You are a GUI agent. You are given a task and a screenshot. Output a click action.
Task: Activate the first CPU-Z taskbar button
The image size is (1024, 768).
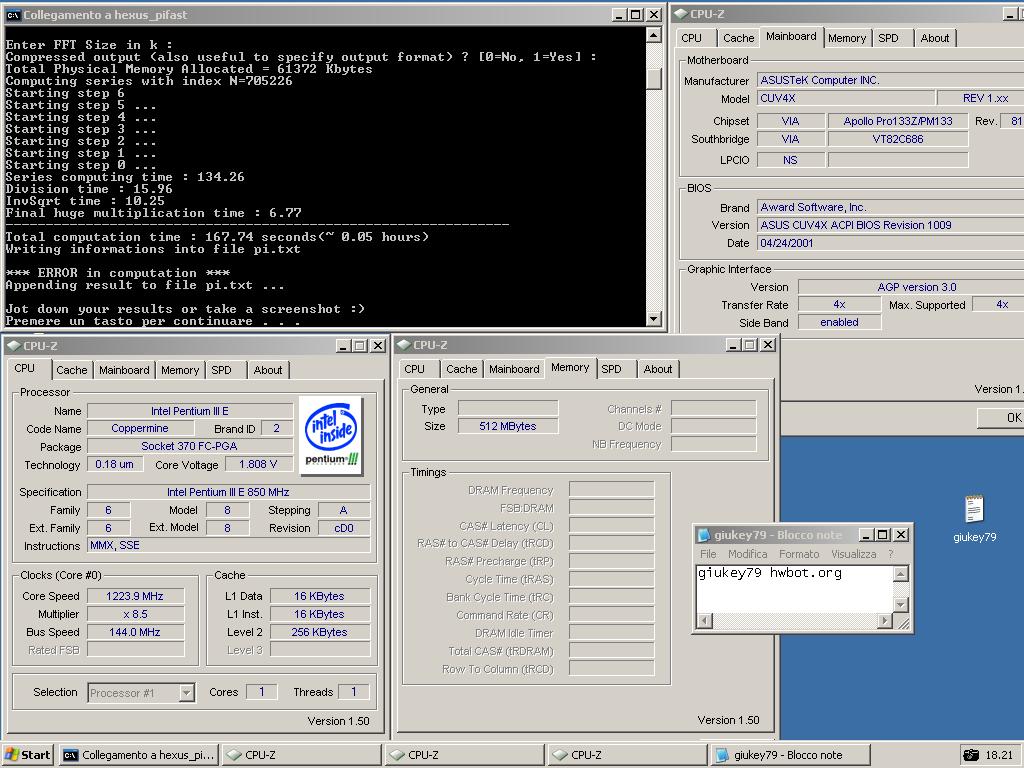pos(302,755)
